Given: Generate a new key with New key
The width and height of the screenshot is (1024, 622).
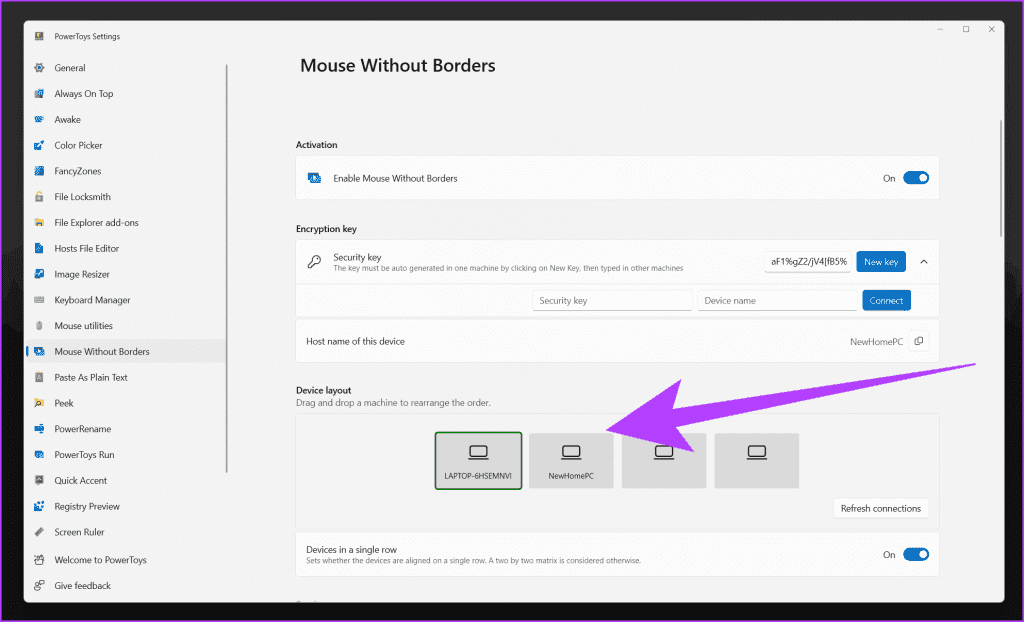Looking at the screenshot, I should tap(881, 262).
